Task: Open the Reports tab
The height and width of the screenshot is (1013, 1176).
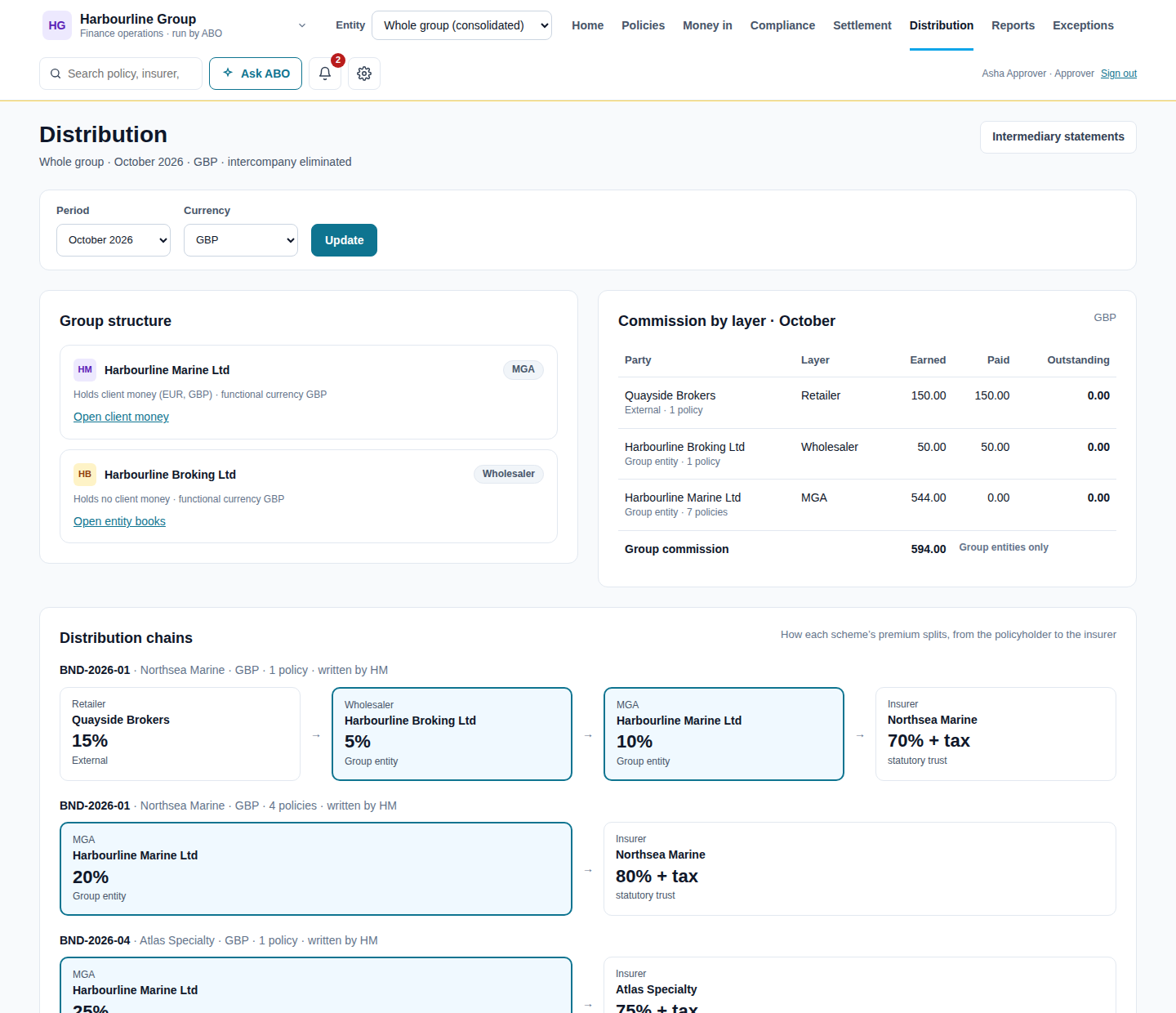Action: click(1013, 25)
